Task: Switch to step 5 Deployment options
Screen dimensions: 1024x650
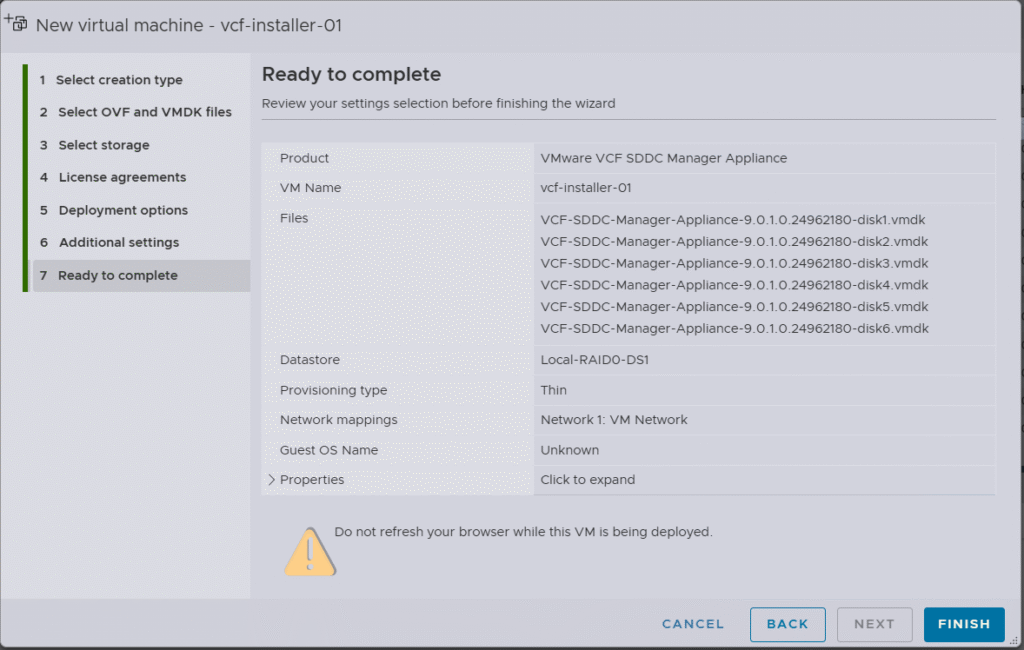Action: [123, 210]
